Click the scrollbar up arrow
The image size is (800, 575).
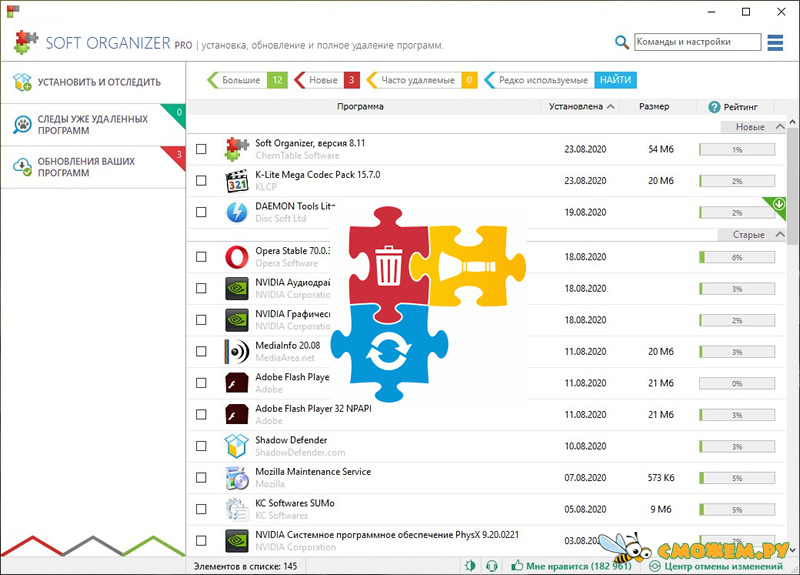[x=792, y=122]
